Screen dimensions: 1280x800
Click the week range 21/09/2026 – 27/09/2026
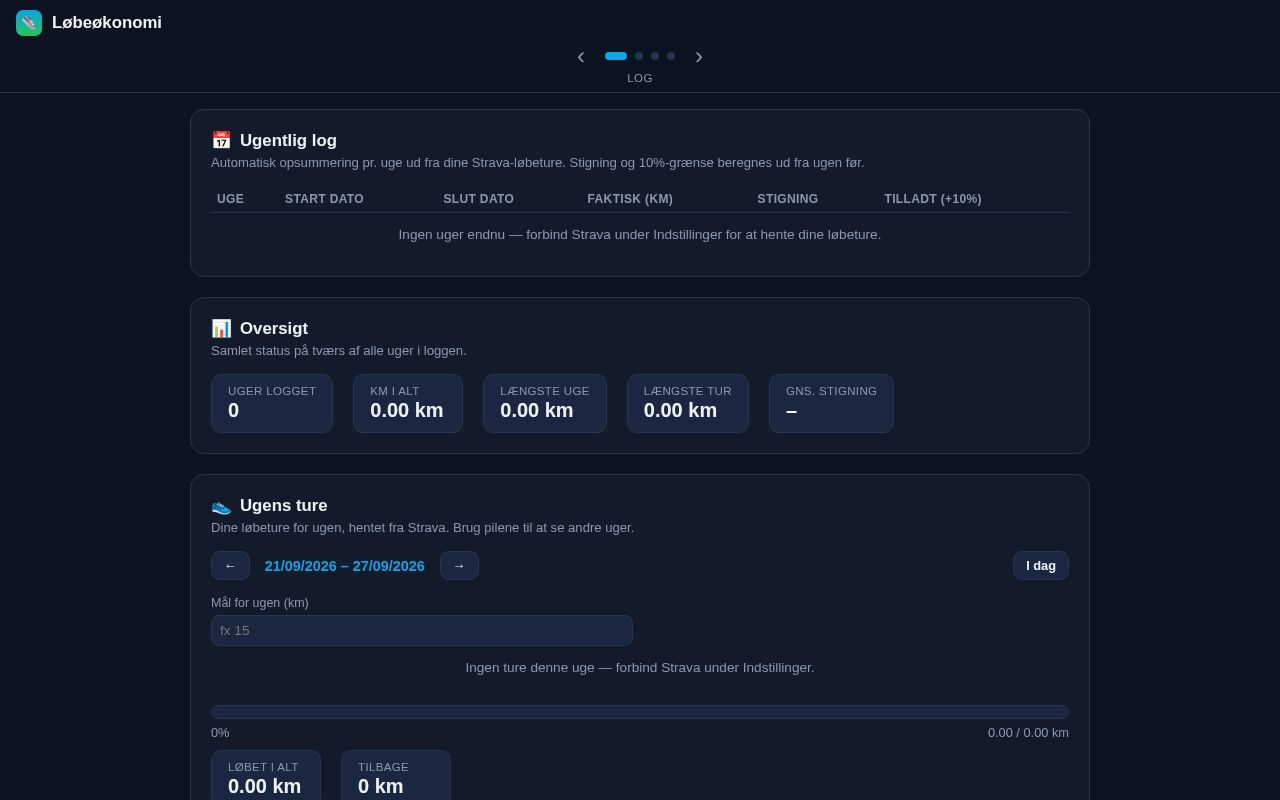[x=345, y=566]
